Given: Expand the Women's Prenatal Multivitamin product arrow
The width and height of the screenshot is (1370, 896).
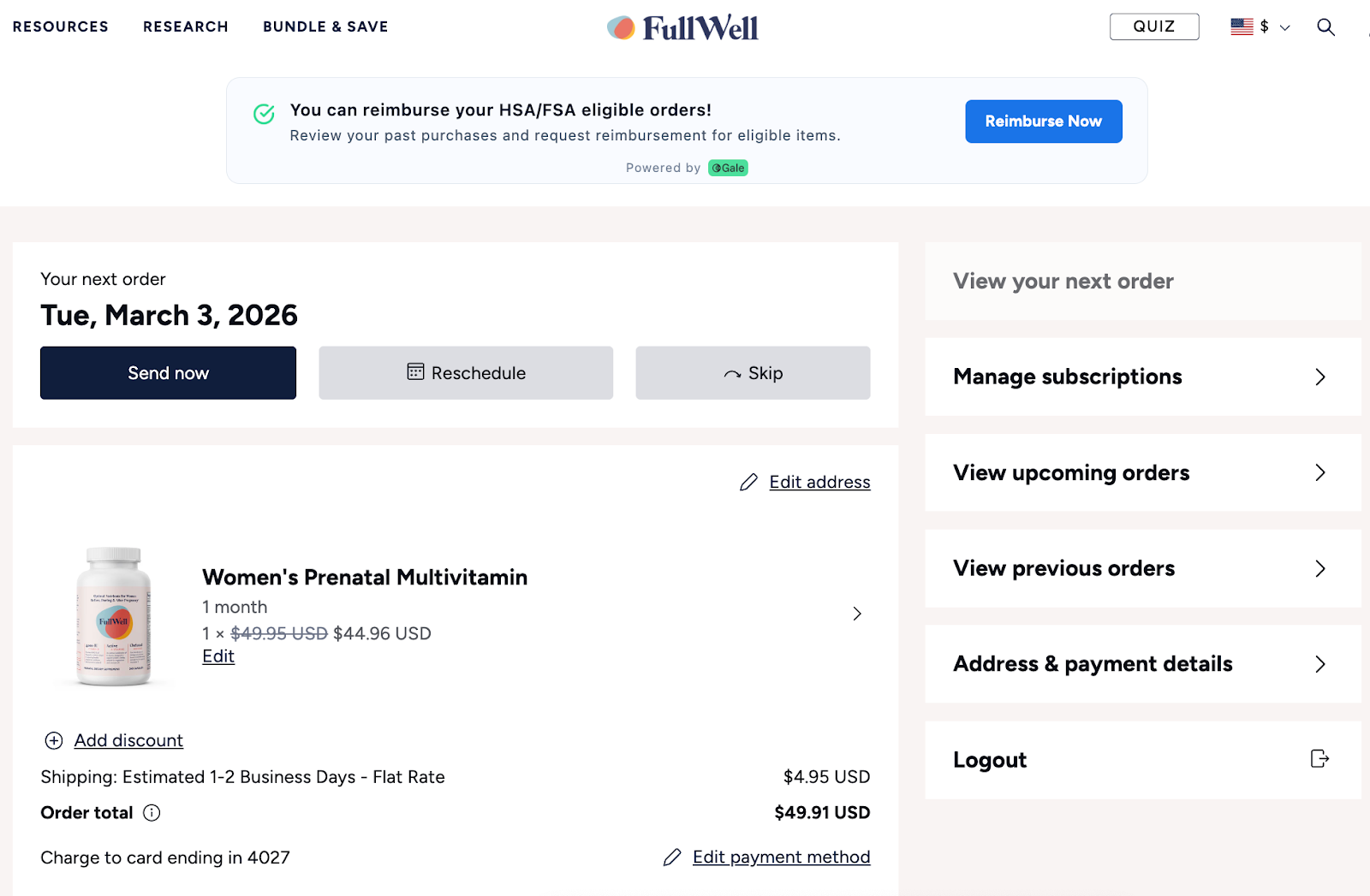Looking at the screenshot, I should point(857,614).
